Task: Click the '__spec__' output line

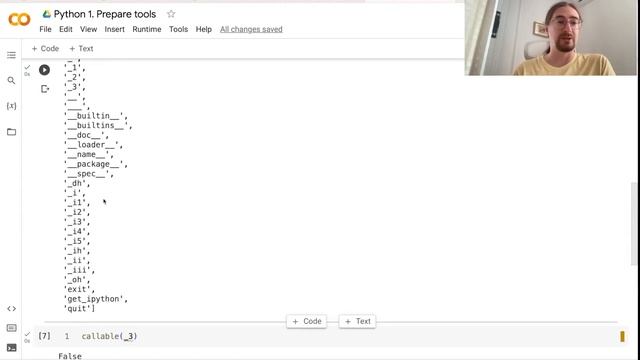Action: click(x=89, y=174)
